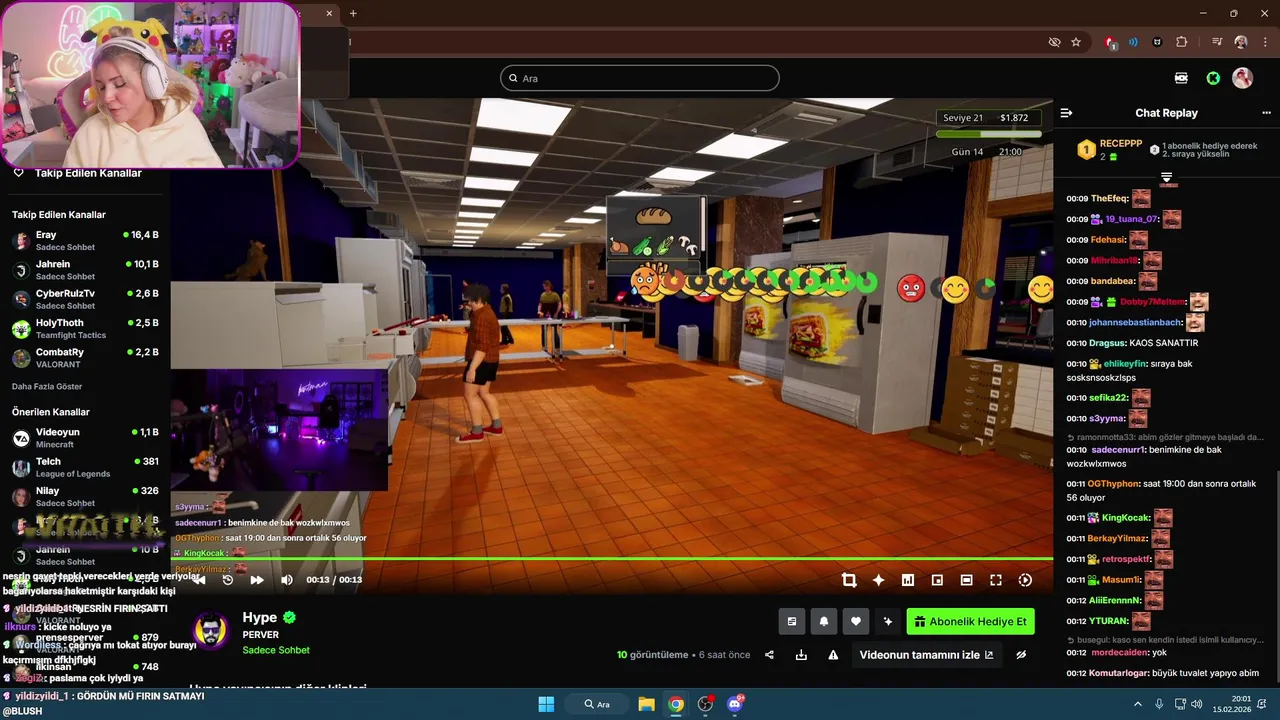
Task: Collapse chat with the arrow-lines icon
Action: (x=1066, y=113)
